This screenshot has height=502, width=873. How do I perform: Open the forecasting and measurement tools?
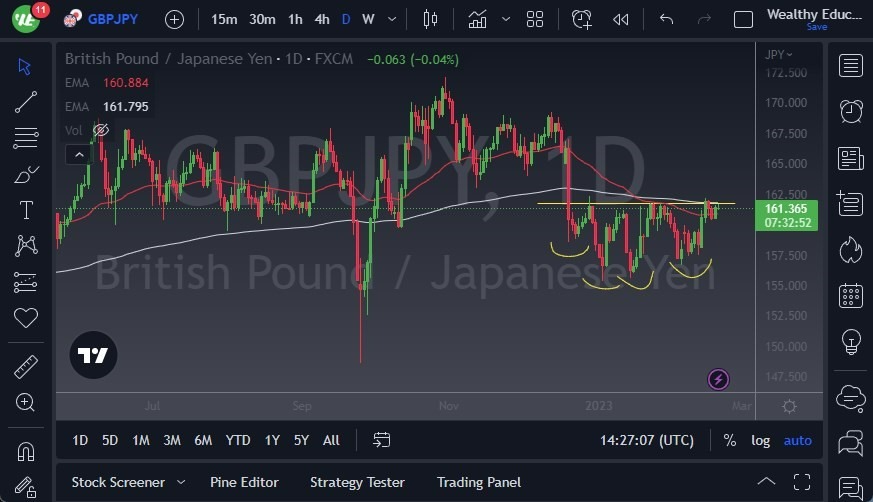coord(26,282)
